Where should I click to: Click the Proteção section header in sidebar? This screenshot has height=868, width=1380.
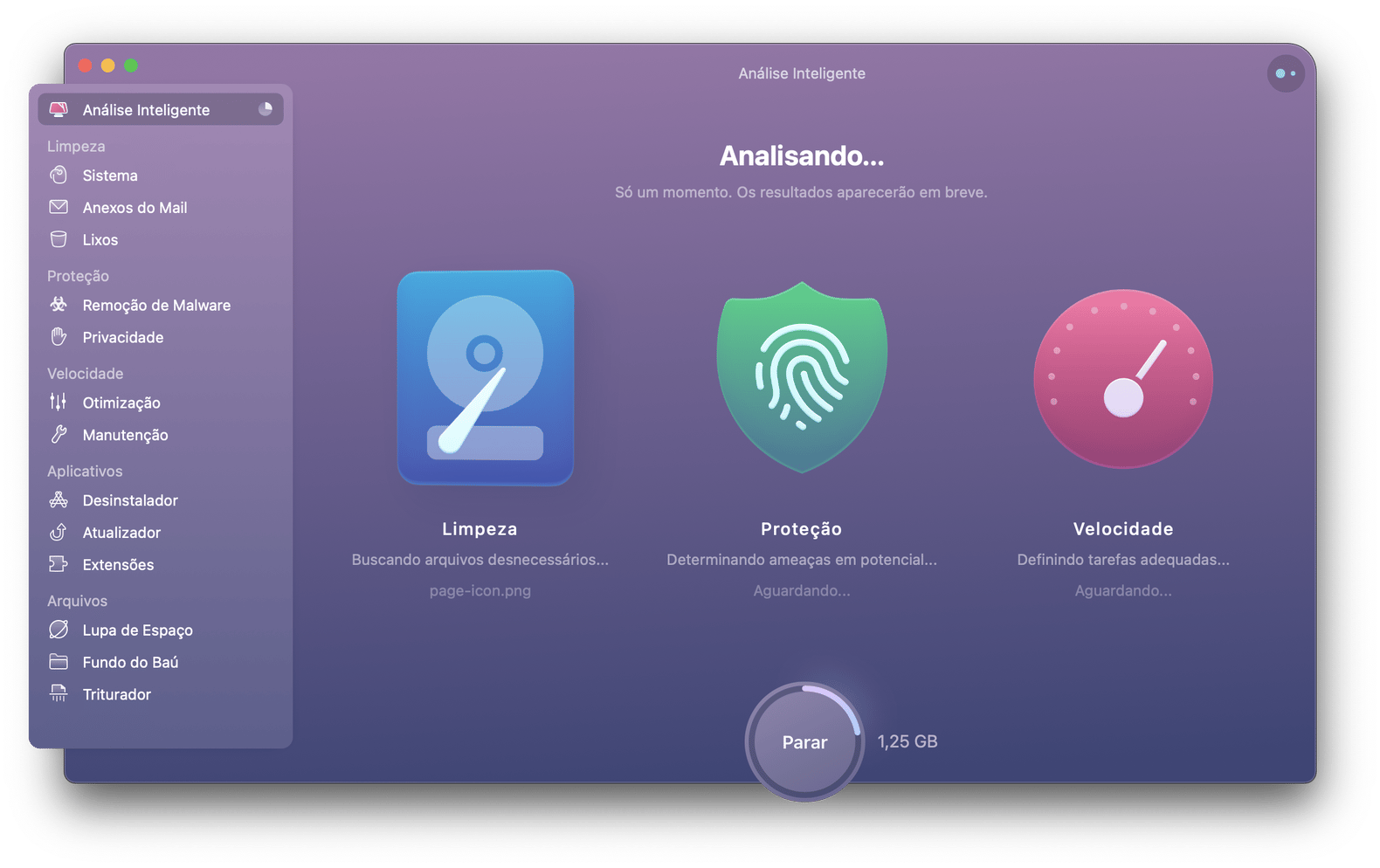click(78, 276)
